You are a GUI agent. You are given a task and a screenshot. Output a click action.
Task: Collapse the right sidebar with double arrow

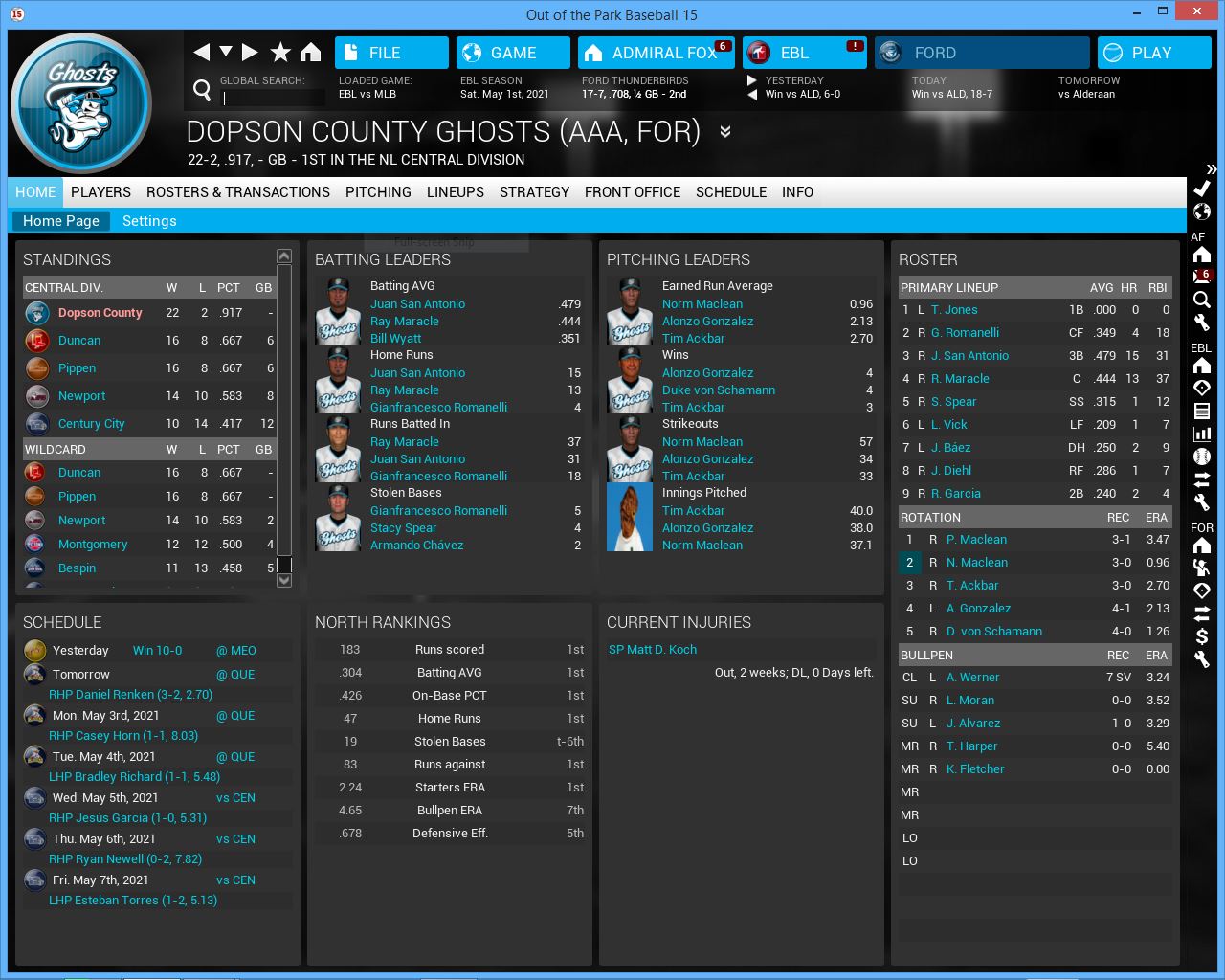[1212, 168]
